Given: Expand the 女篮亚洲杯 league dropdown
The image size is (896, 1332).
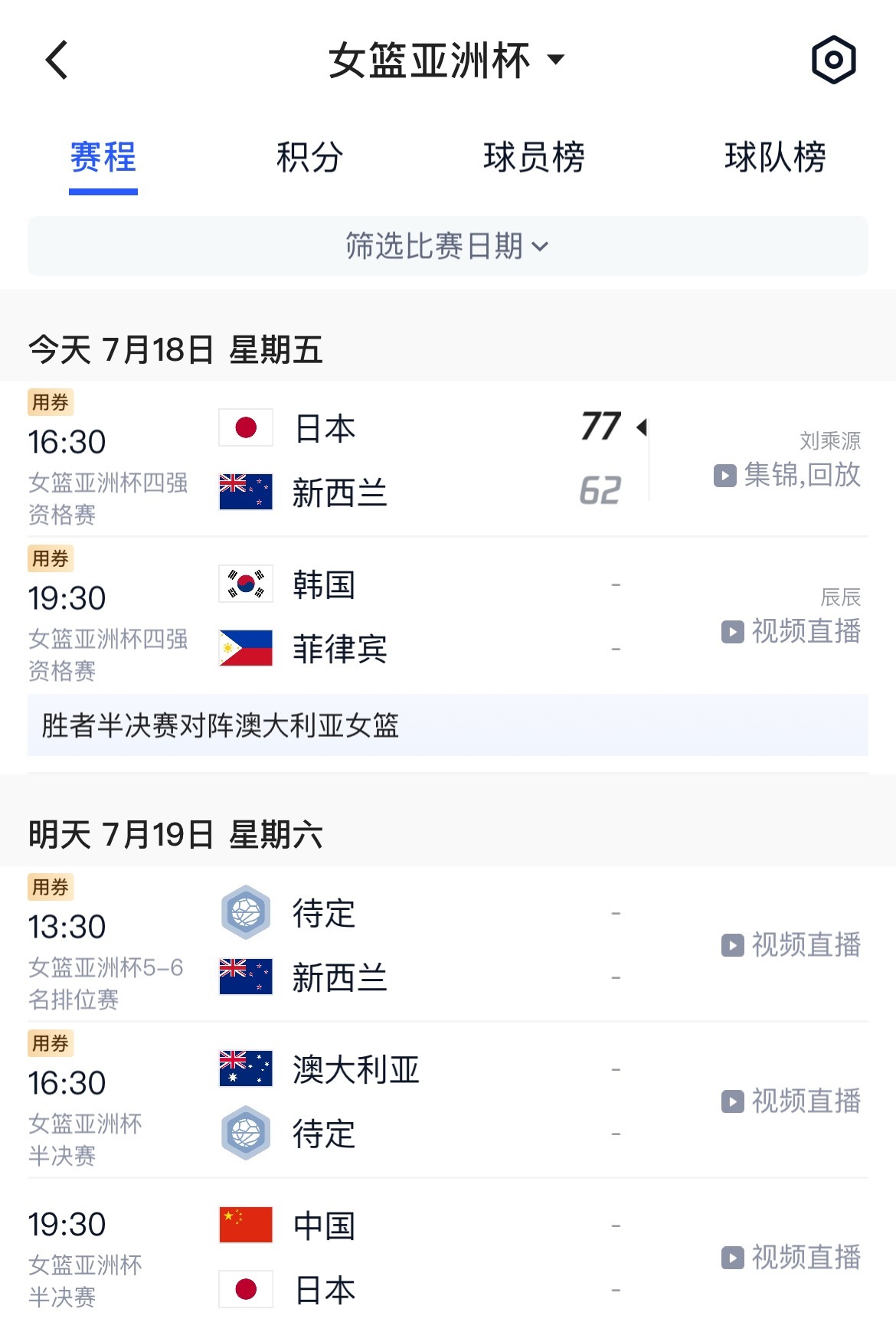Looking at the screenshot, I should pyautogui.click(x=446, y=60).
